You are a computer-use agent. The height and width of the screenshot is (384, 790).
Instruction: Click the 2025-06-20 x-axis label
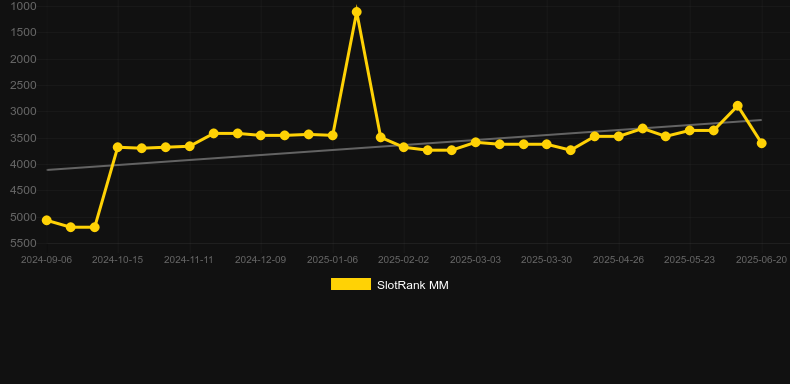point(761,260)
